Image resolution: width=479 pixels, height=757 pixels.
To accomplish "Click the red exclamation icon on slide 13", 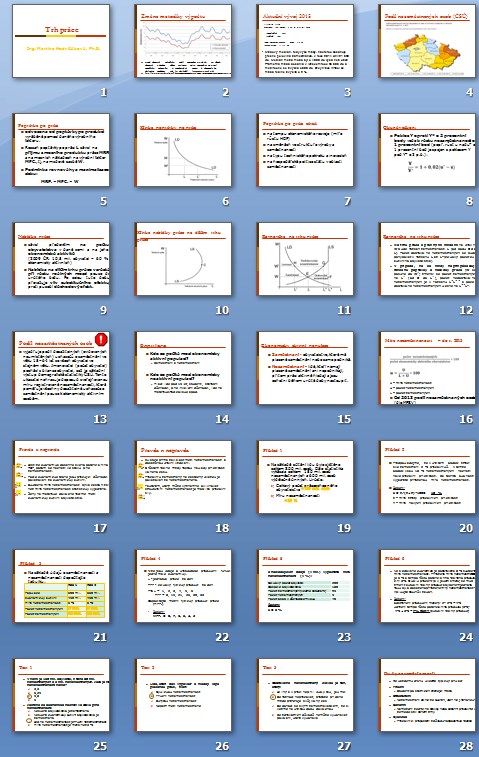I will (101, 339).
